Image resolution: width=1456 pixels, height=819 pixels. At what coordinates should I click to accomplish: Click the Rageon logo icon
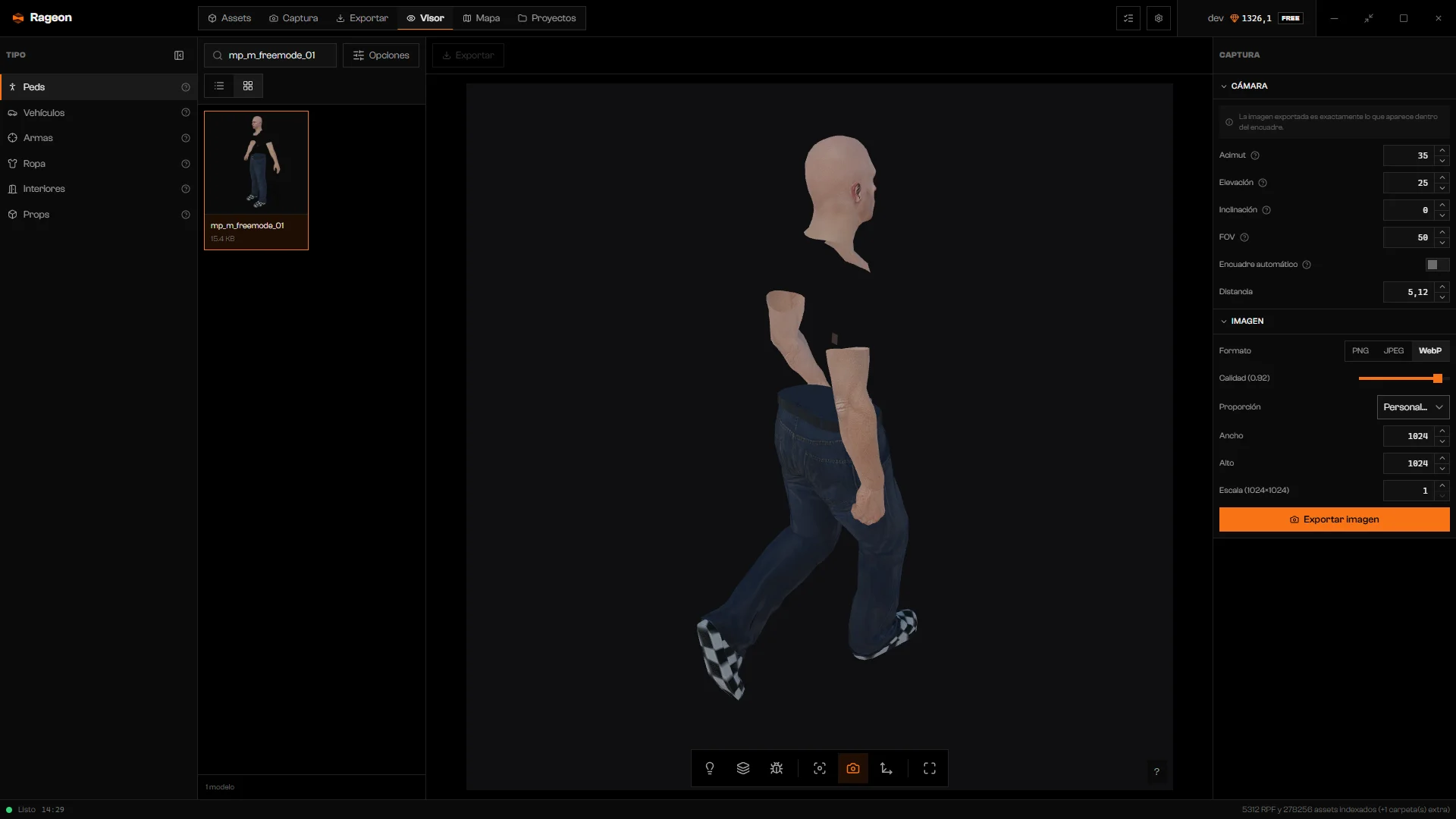(x=18, y=17)
